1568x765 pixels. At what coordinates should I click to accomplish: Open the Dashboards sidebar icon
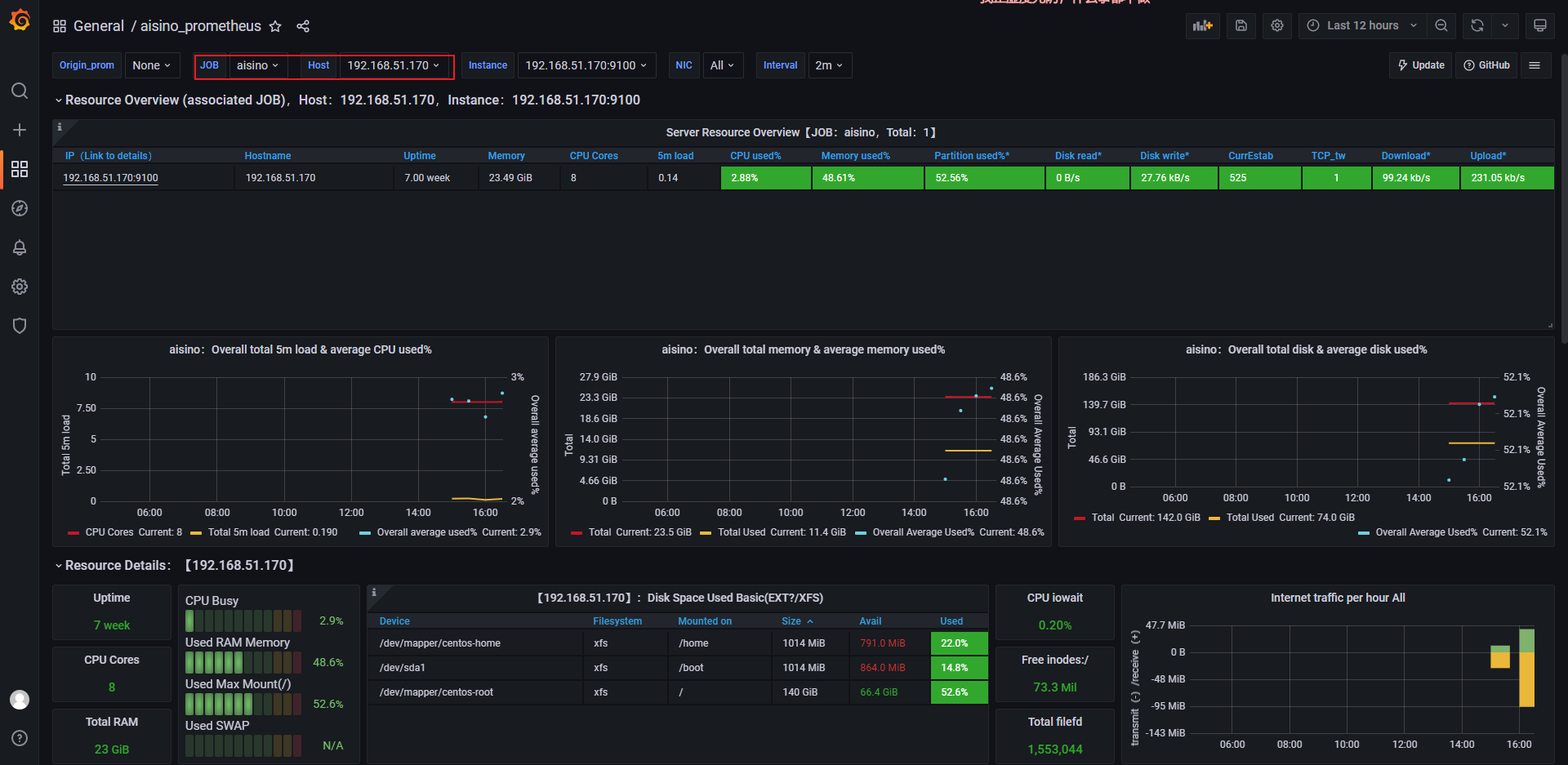pyautogui.click(x=20, y=169)
